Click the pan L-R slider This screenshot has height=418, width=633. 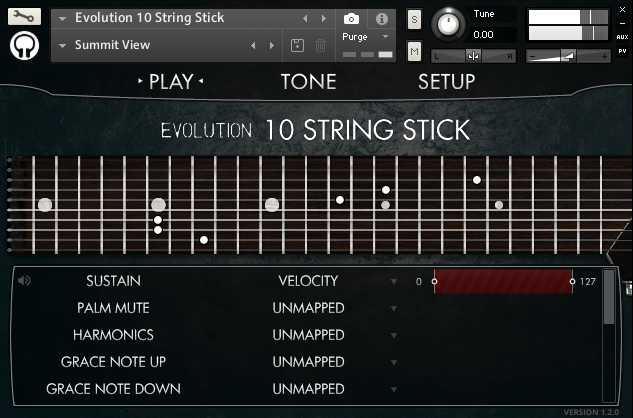pos(474,56)
